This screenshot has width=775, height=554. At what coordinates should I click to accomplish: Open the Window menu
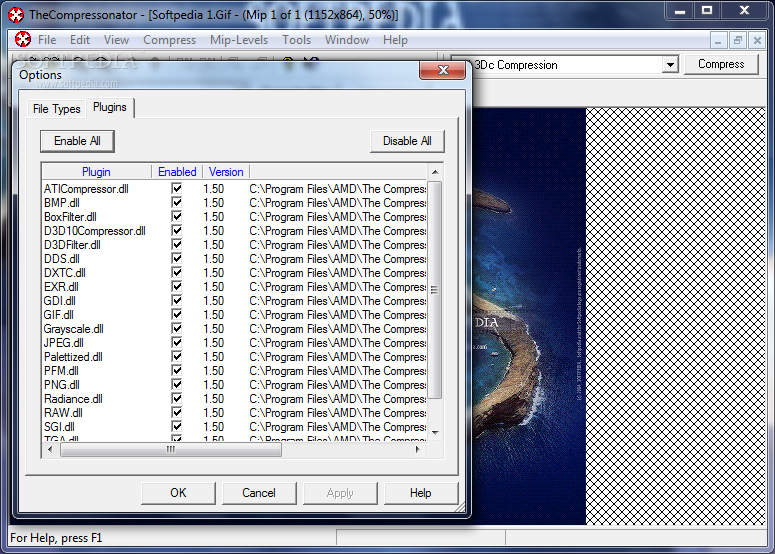pyautogui.click(x=346, y=40)
